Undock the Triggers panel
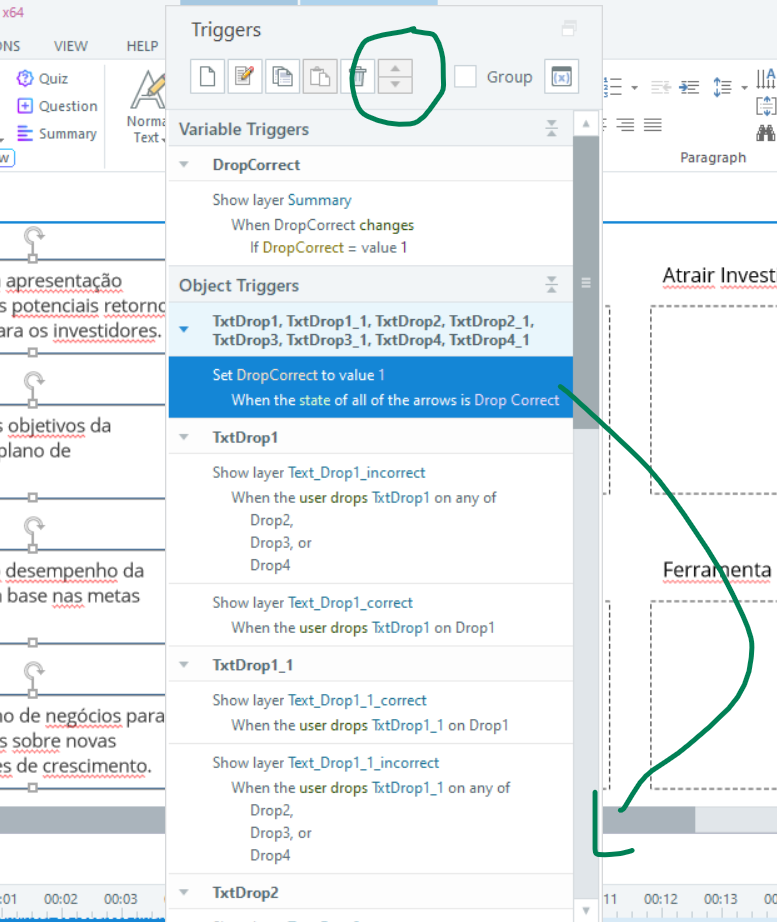The width and height of the screenshot is (777, 922). coord(569,29)
